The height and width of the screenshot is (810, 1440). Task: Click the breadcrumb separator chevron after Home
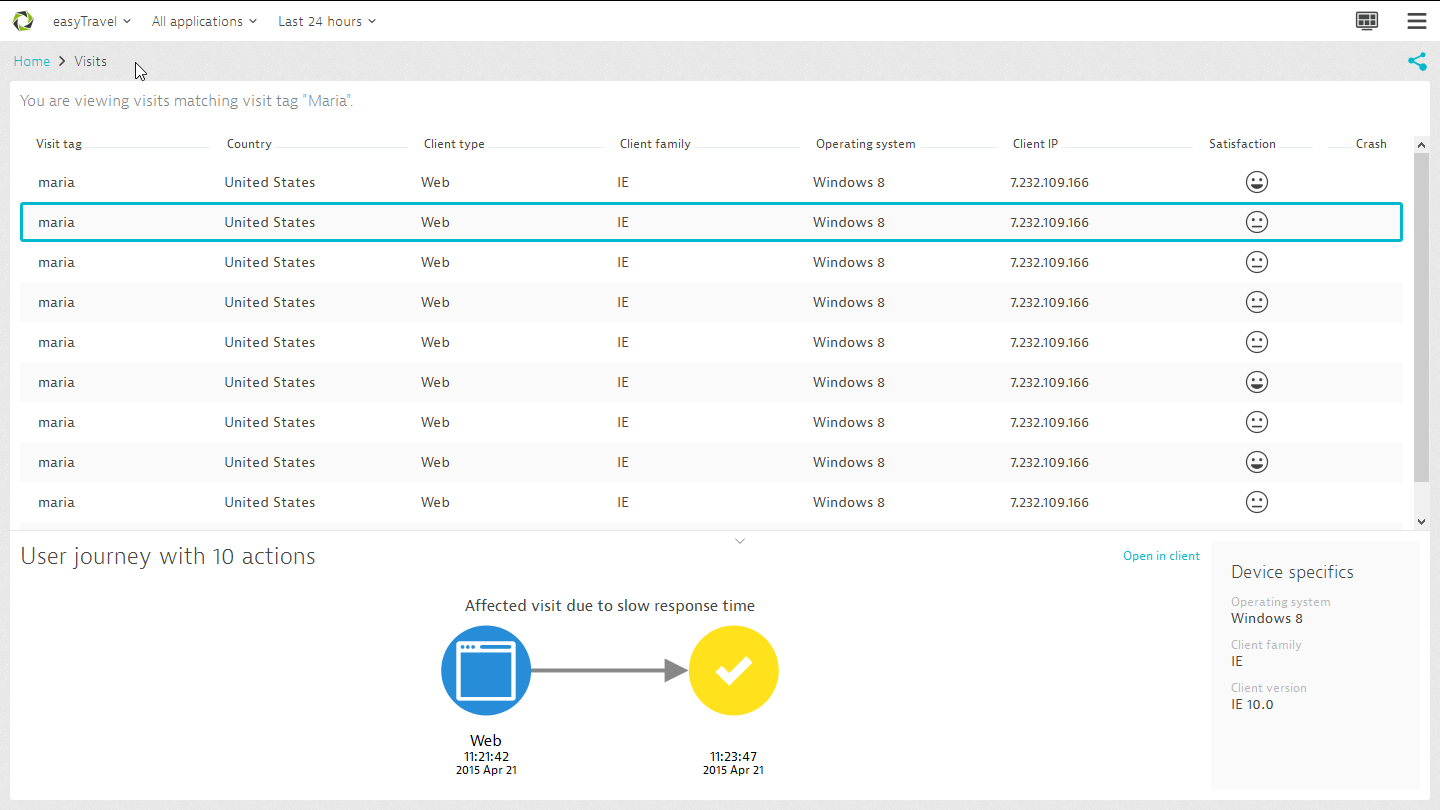(62, 61)
